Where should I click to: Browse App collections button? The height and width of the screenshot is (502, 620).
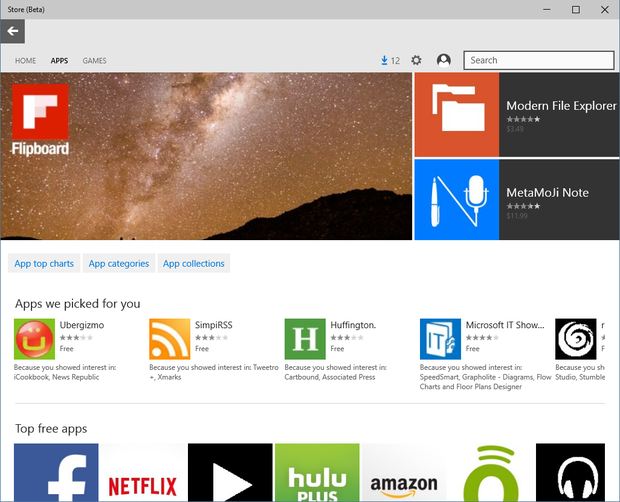pyautogui.click(x=194, y=264)
